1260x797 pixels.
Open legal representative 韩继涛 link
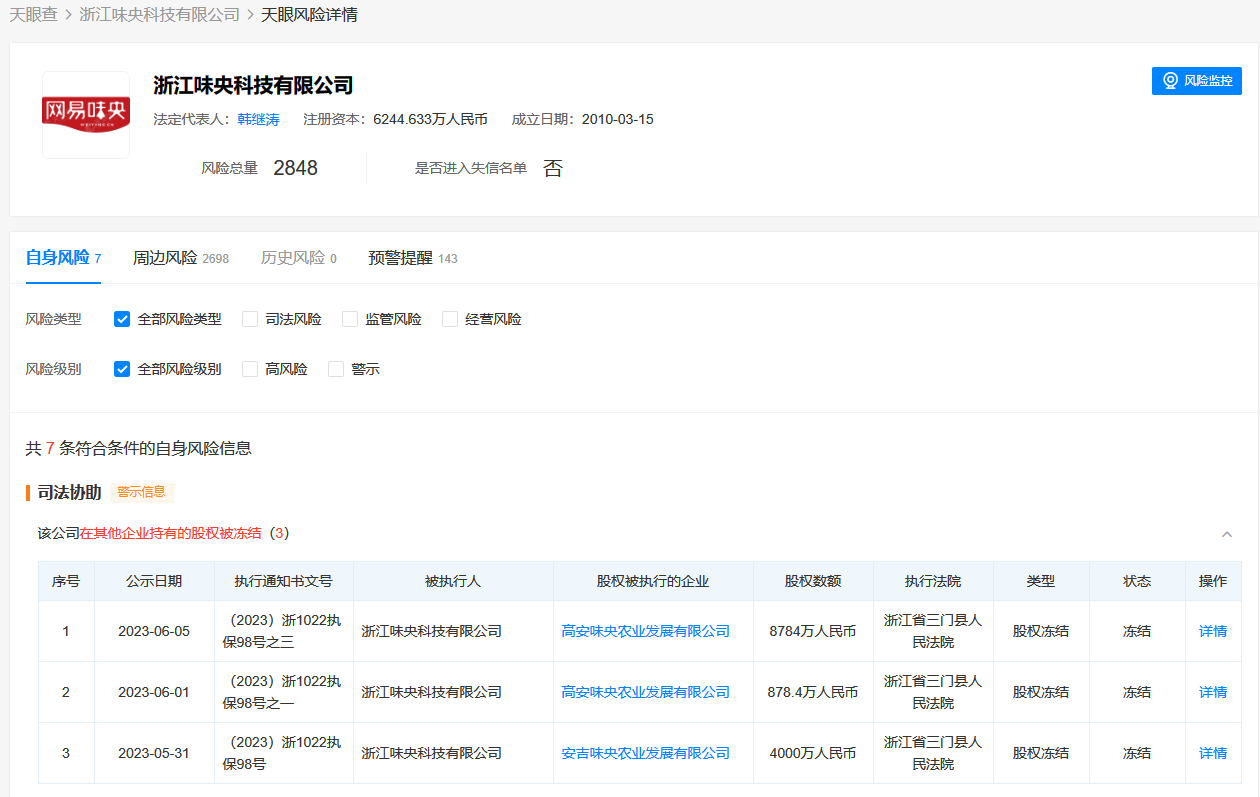point(258,119)
